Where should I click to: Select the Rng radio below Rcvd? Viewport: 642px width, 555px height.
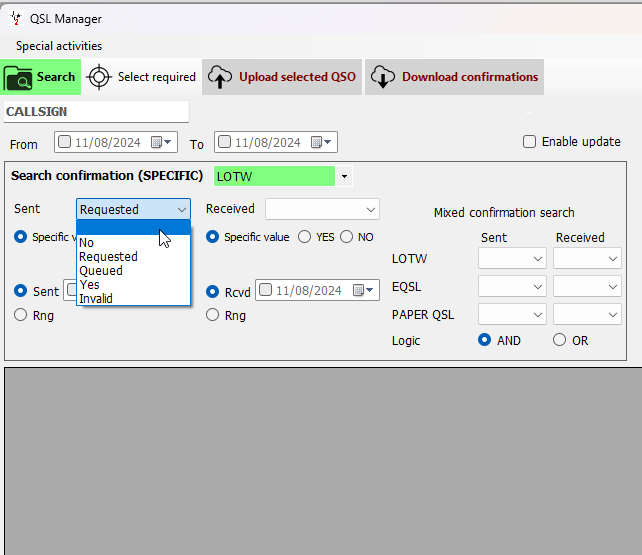(x=212, y=315)
